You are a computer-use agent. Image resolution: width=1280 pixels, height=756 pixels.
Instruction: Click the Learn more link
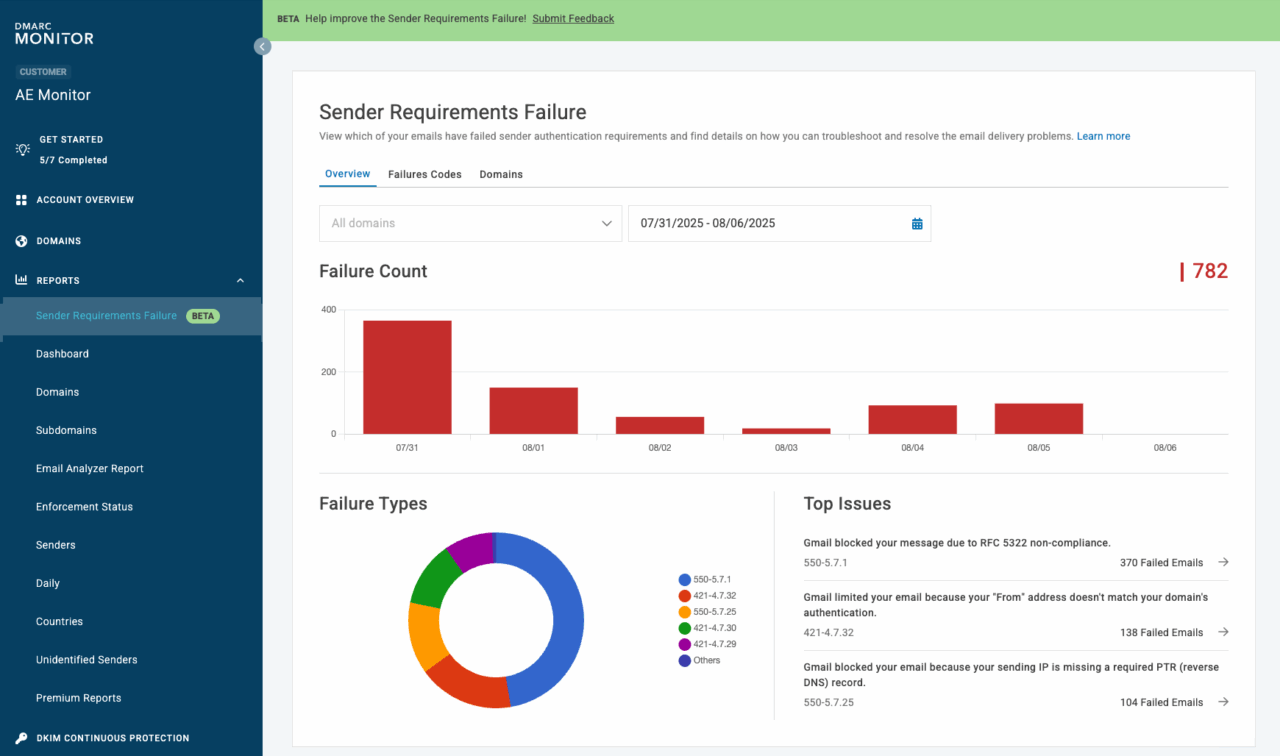[x=1103, y=136]
